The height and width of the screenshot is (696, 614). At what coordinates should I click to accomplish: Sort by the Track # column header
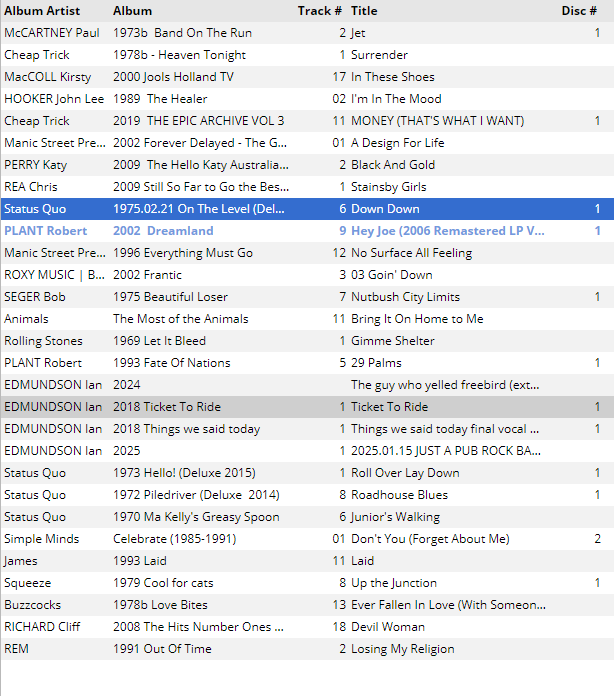320,11
